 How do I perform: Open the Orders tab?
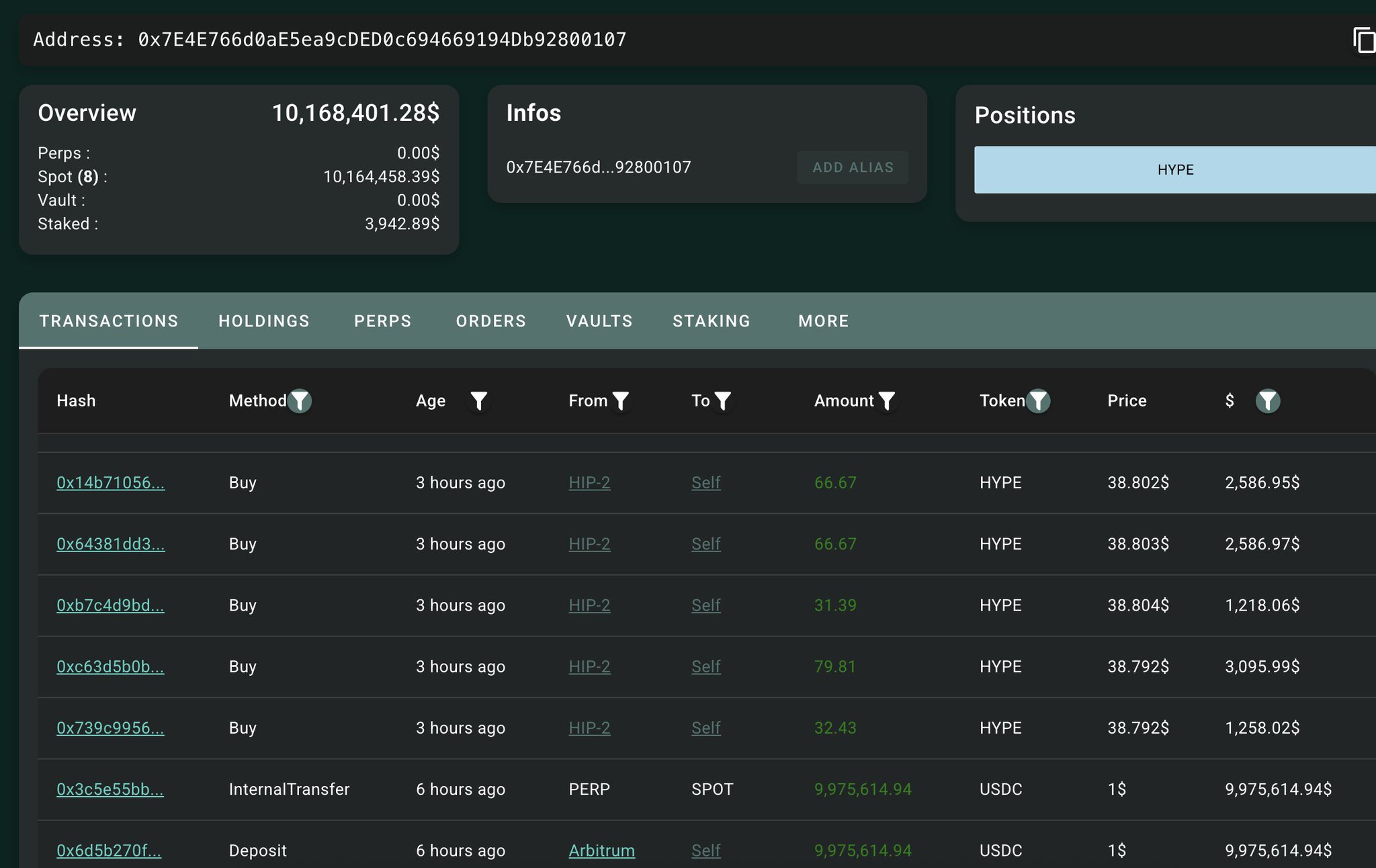(491, 321)
